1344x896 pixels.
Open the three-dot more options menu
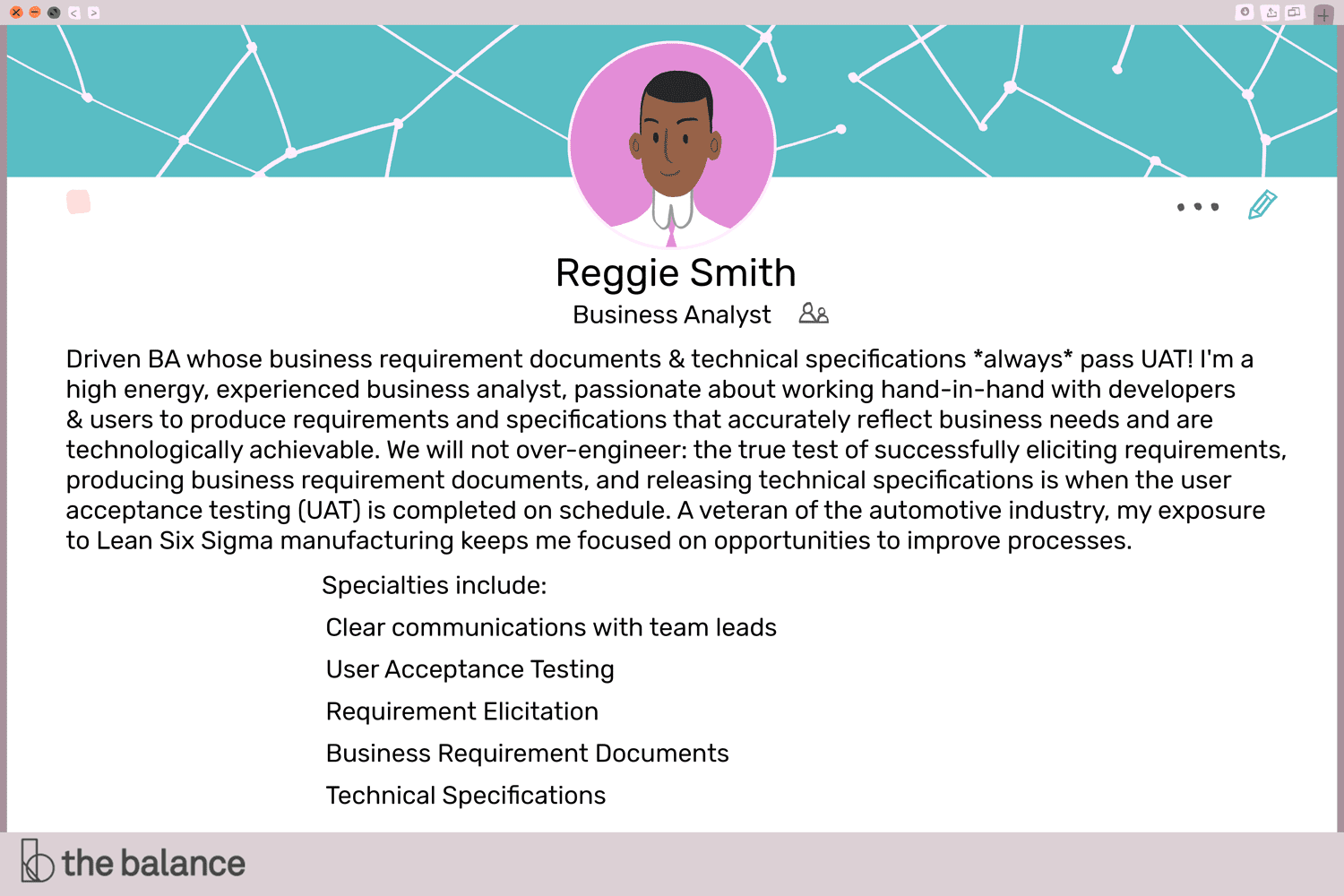1198,207
